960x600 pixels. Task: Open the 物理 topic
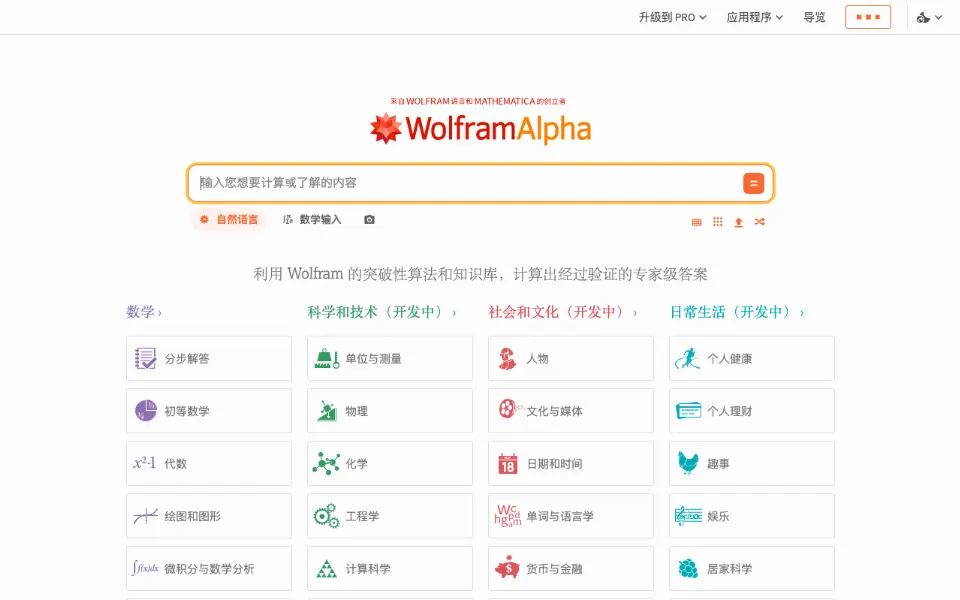pyautogui.click(x=390, y=411)
